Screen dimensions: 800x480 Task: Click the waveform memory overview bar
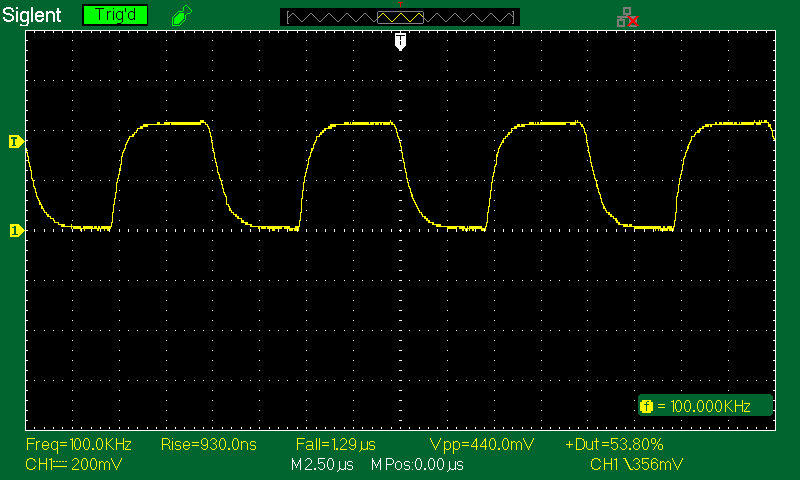point(400,17)
